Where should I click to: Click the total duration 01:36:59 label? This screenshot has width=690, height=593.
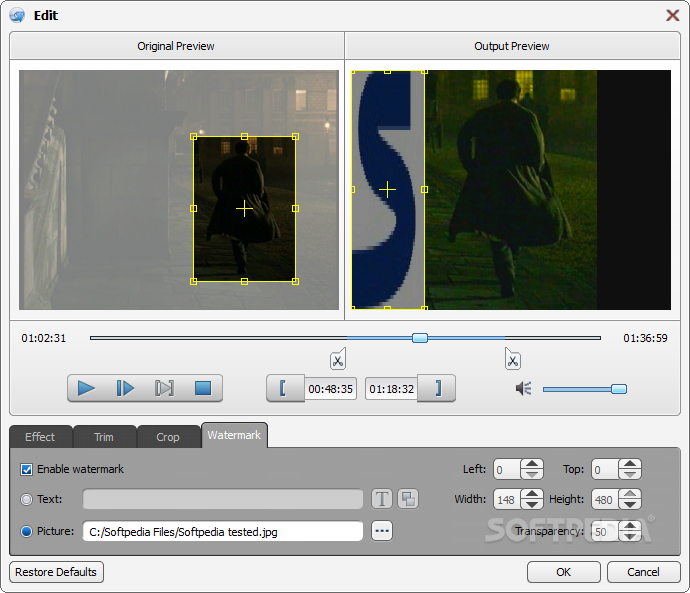point(645,338)
